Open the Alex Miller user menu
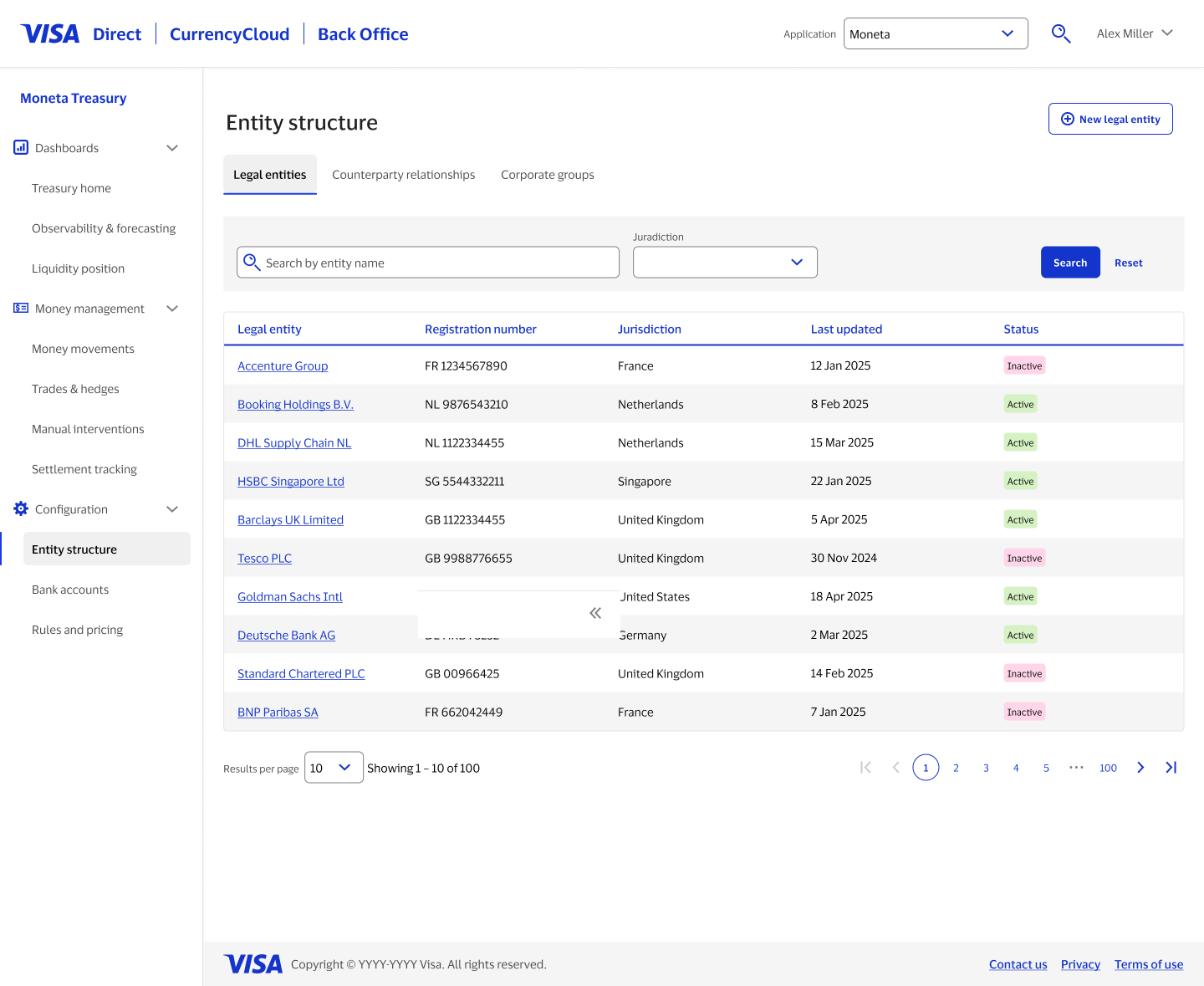Viewport: 1204px width, 986px height. 1135,33
